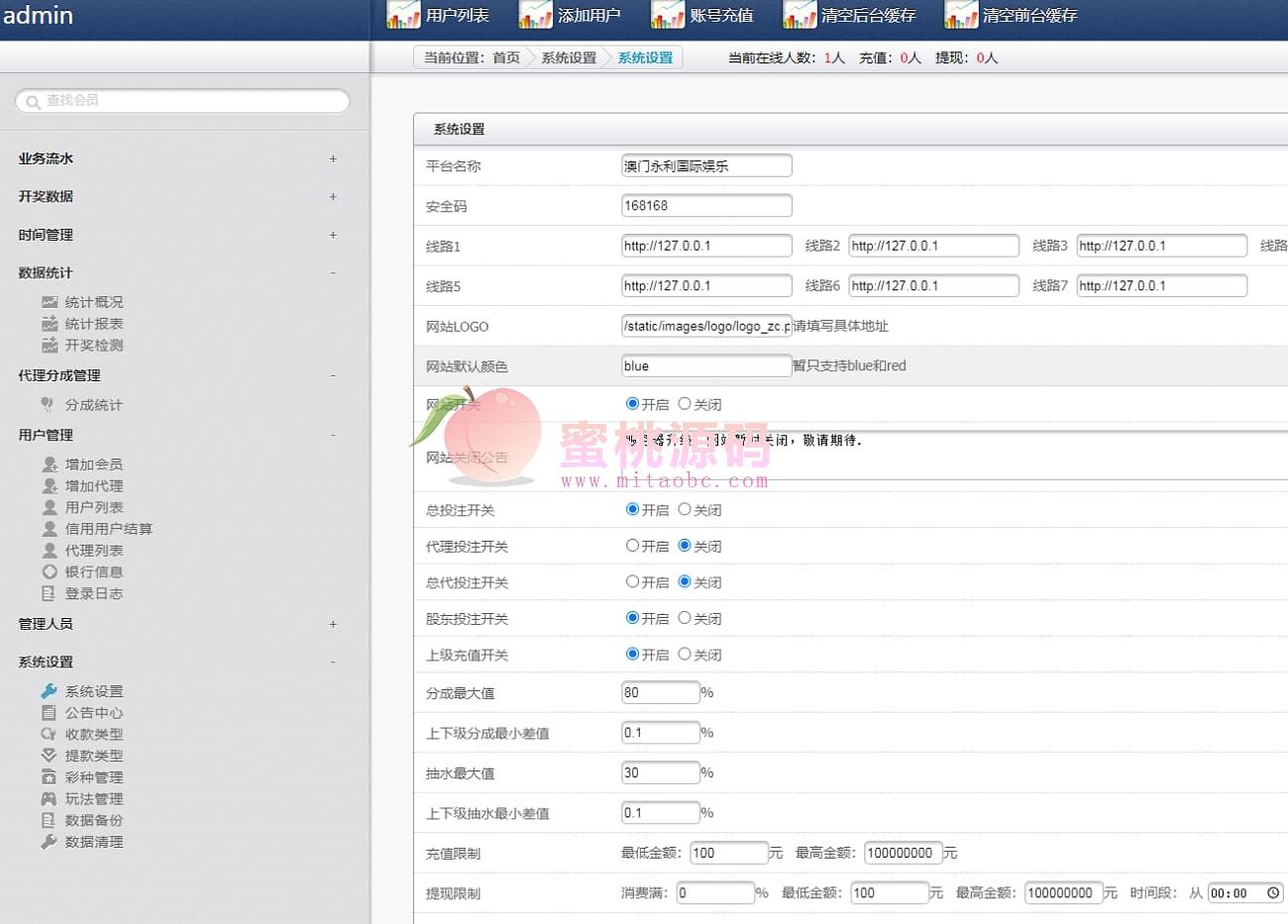Set 上级充值开关 to 关闭
The height and width of the screenshot is (924, 1288).
pyautogui.click(x=685, y=655)
